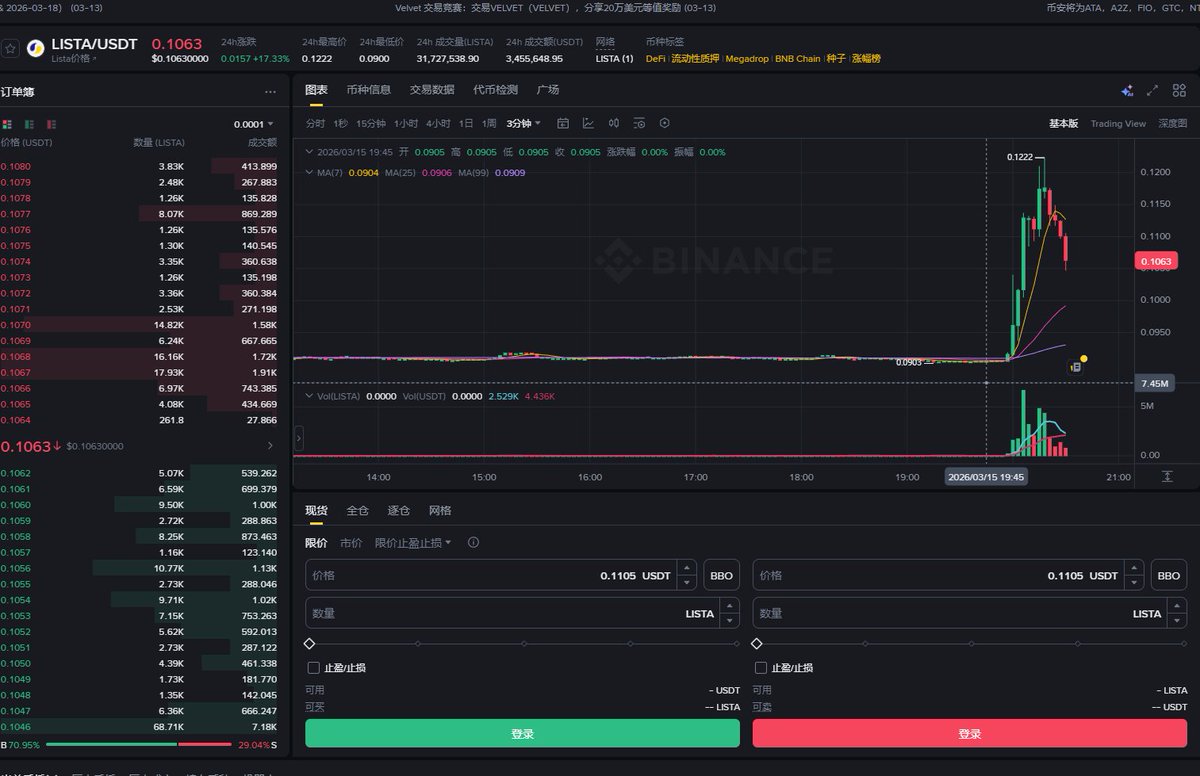Switch to the 币种信息 tab
The width and height of the screenshot is (1200, 776).
368,89
